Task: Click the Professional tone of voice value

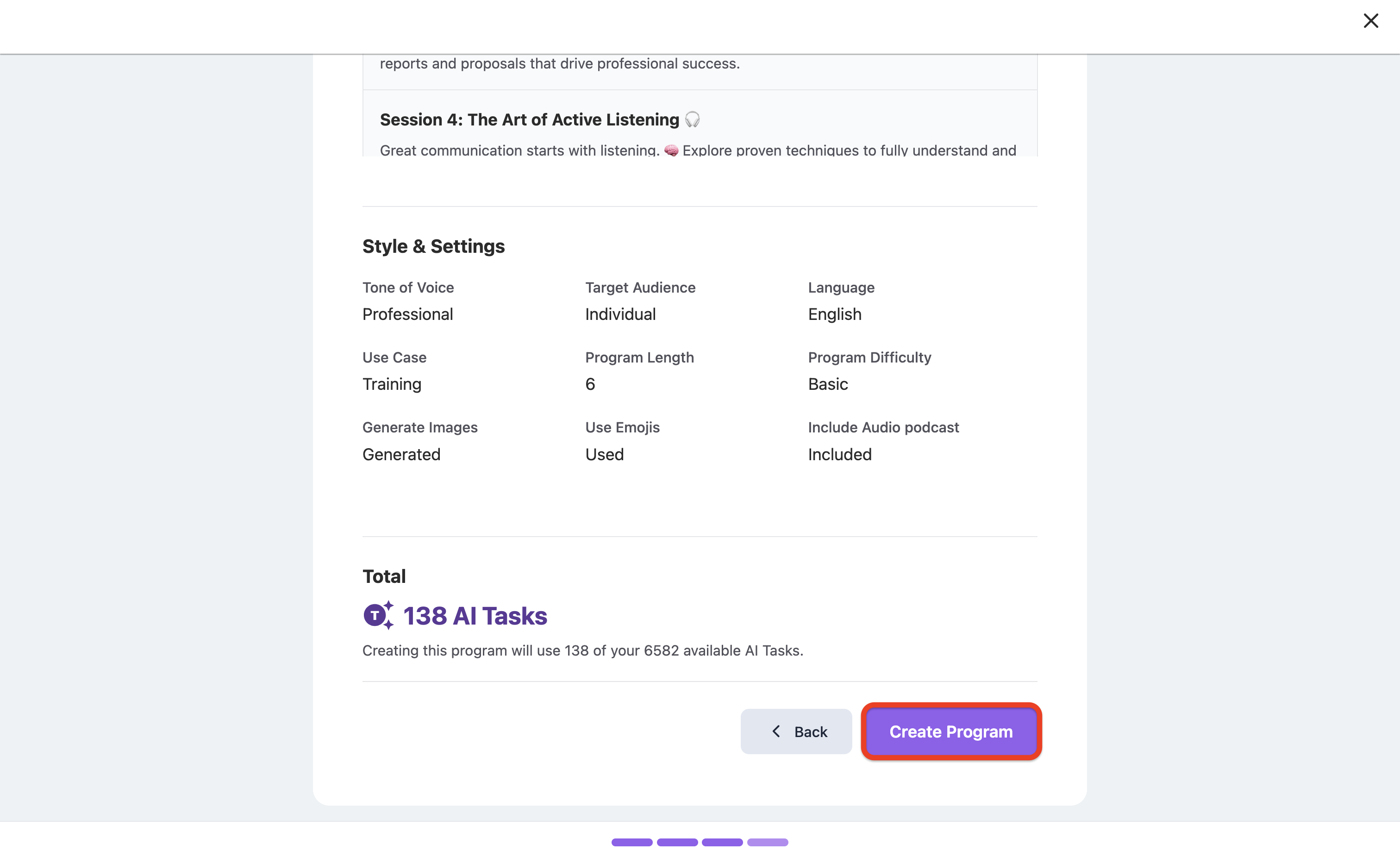Action: coord(407,314)
